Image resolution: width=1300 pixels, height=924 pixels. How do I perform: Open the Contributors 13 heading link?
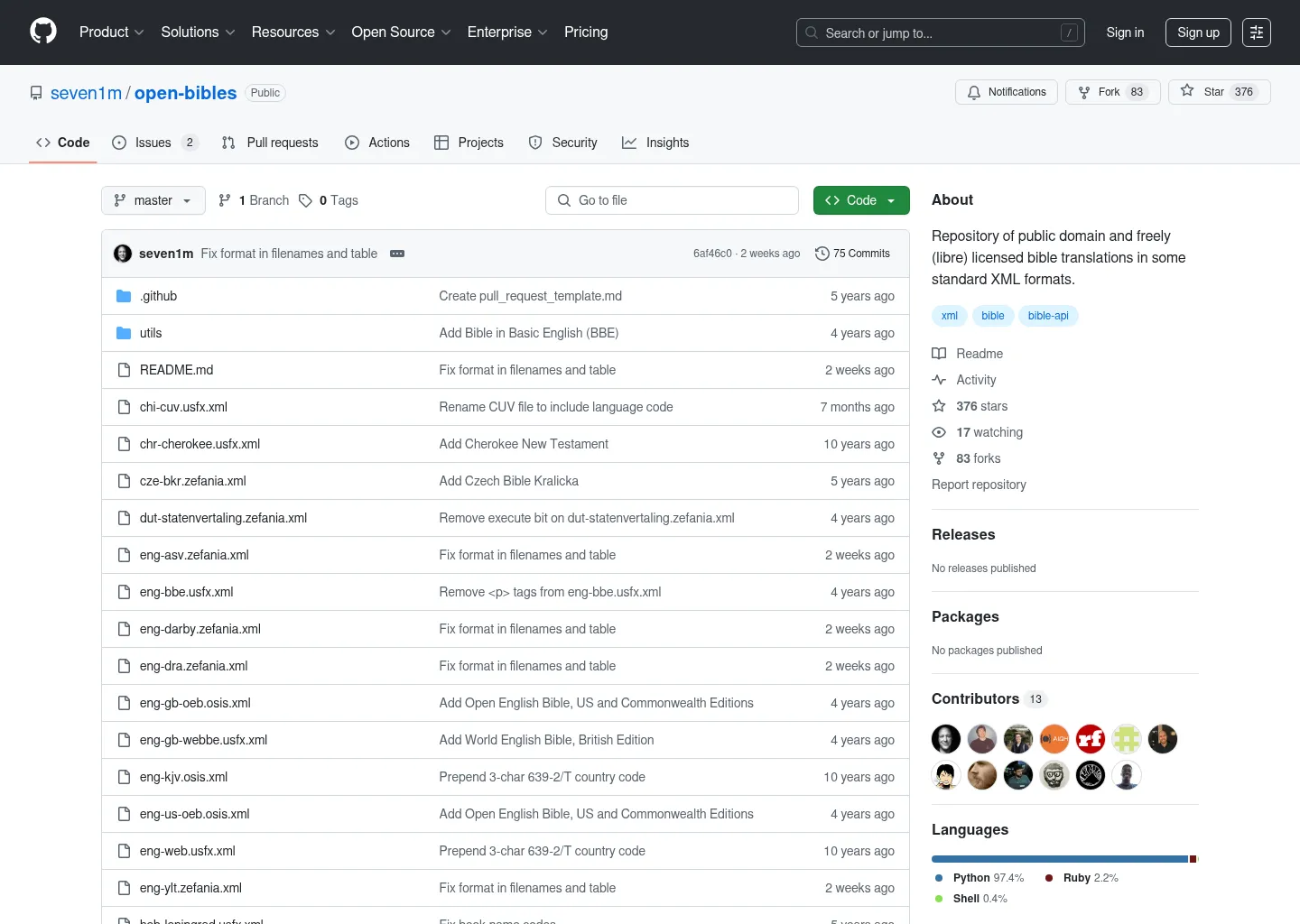point(988,698)
